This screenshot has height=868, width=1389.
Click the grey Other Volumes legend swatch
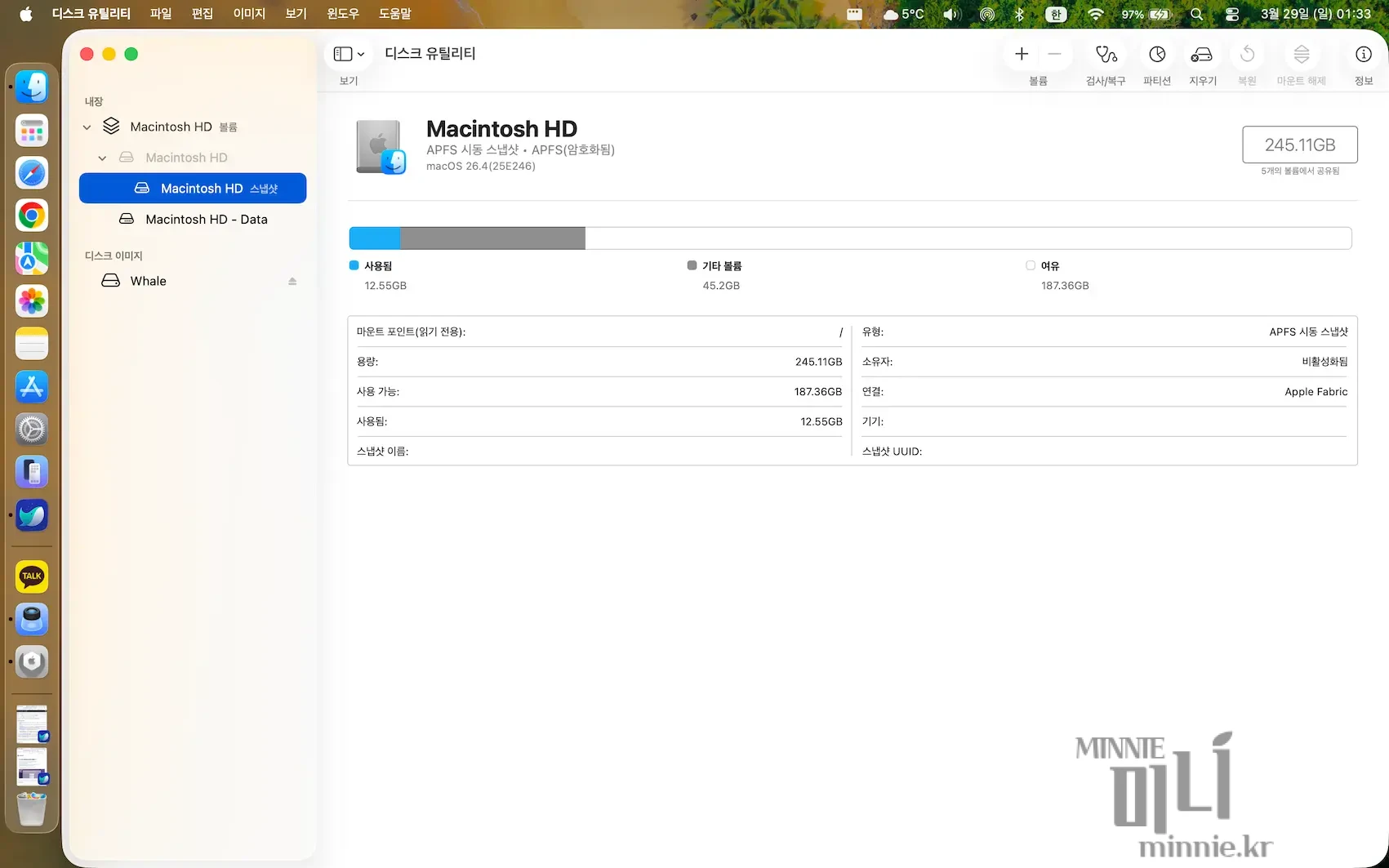(x=692, y=265)
